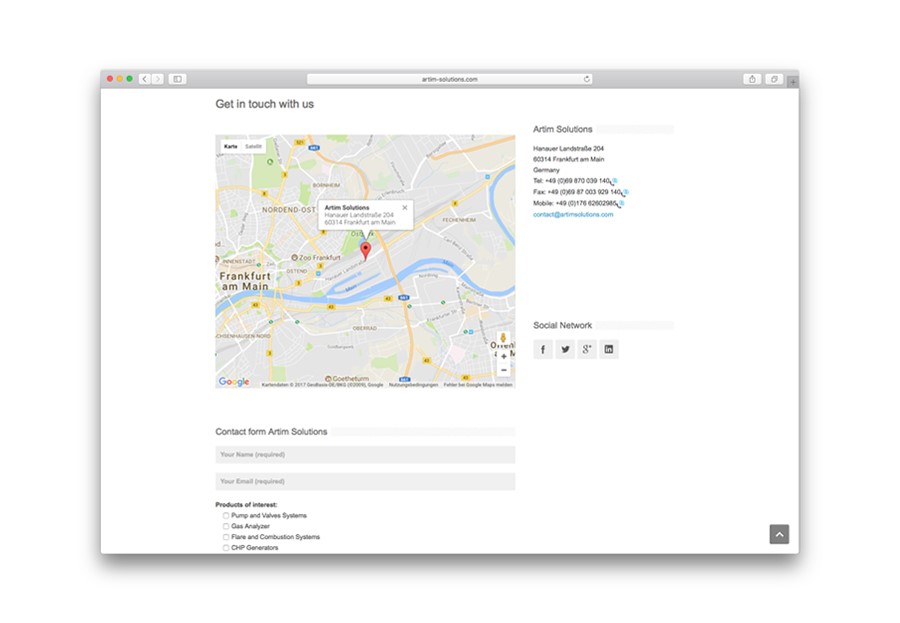
Task: Check the Gas Analyzer checkbox
Action: 226,526
